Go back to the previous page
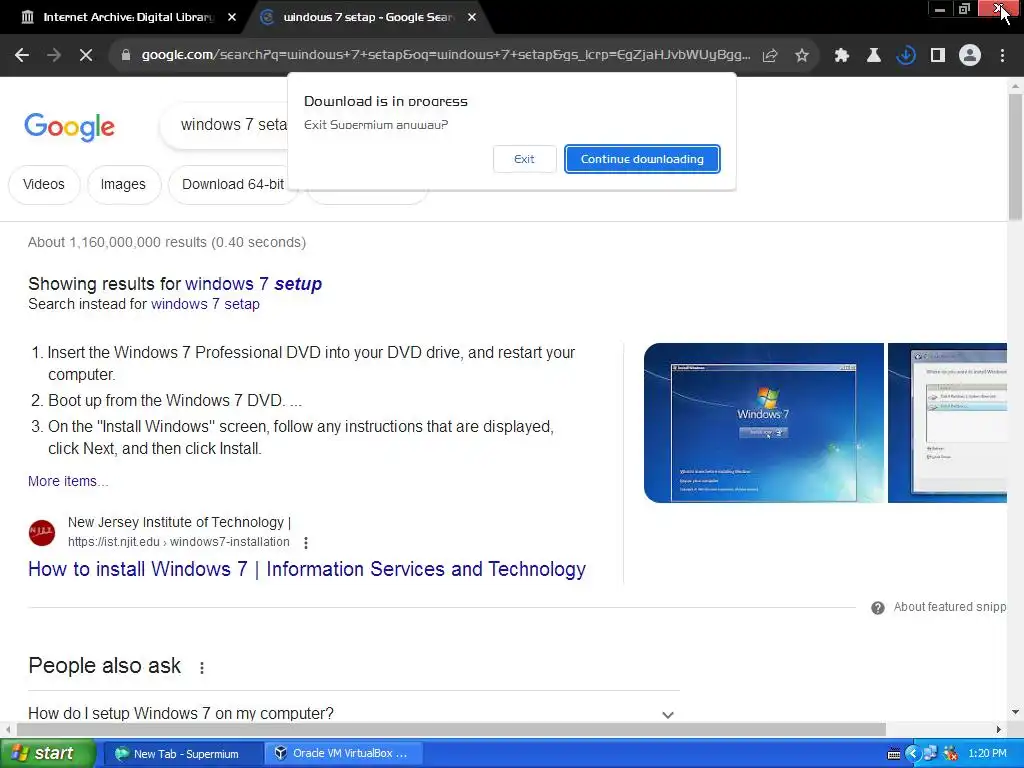The image size is (1024, 768). tap(22, 55)
